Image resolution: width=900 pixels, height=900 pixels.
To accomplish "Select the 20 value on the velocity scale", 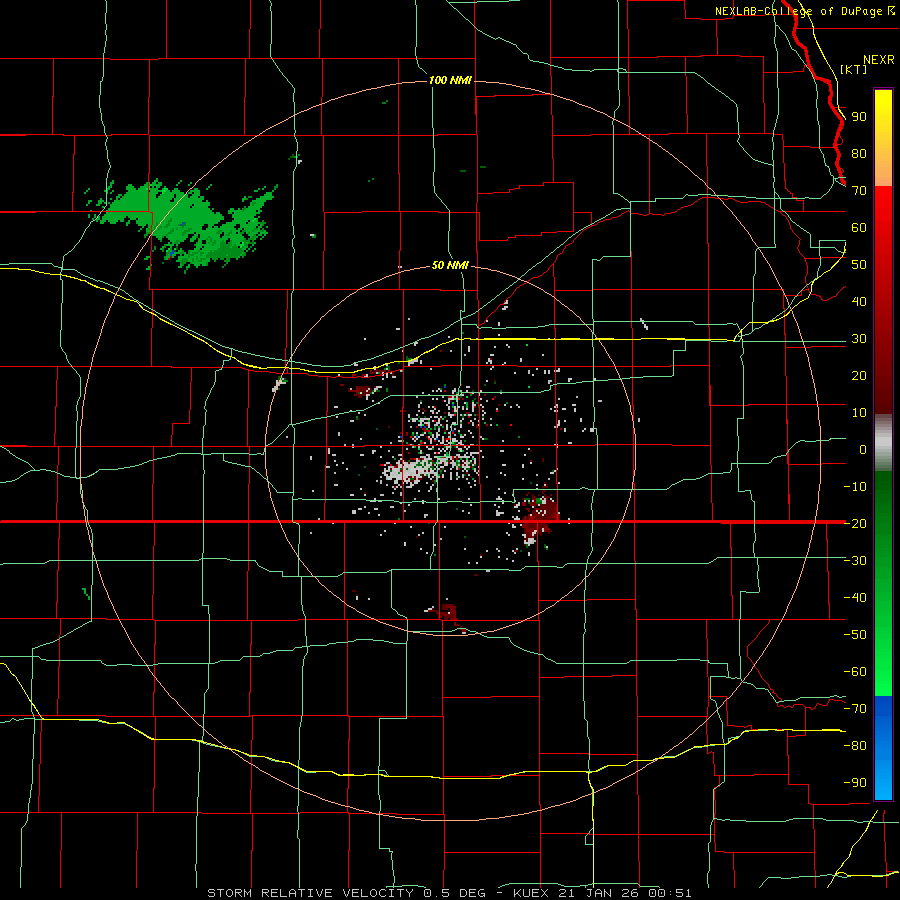I will click(x=859, y=376).
